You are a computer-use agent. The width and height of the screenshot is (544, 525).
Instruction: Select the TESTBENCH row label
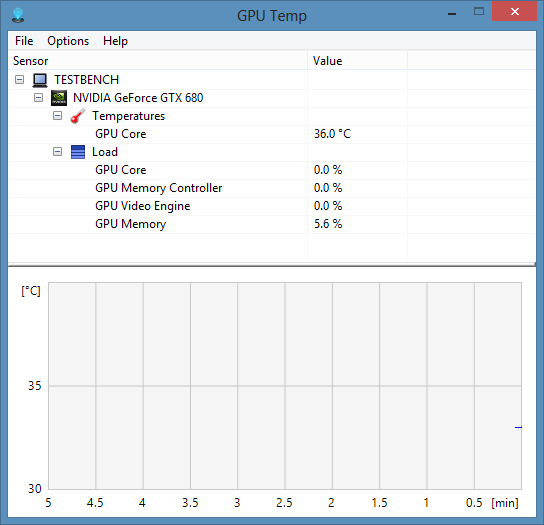coord(86,80)
